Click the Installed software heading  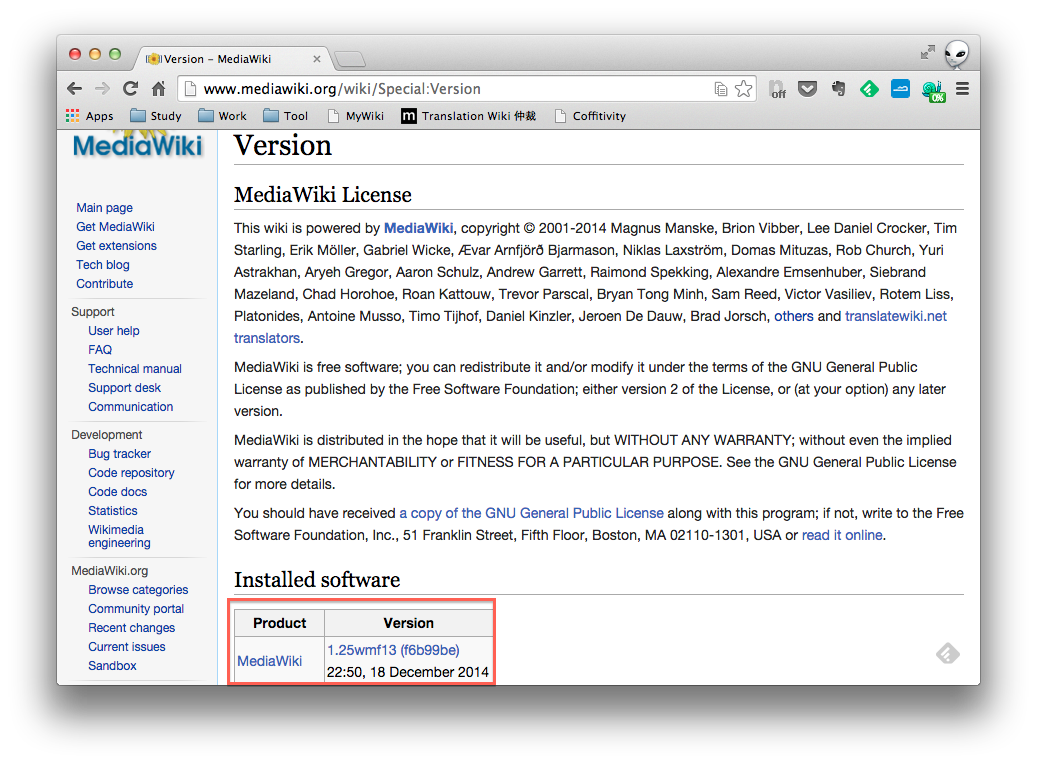point(317,579)
